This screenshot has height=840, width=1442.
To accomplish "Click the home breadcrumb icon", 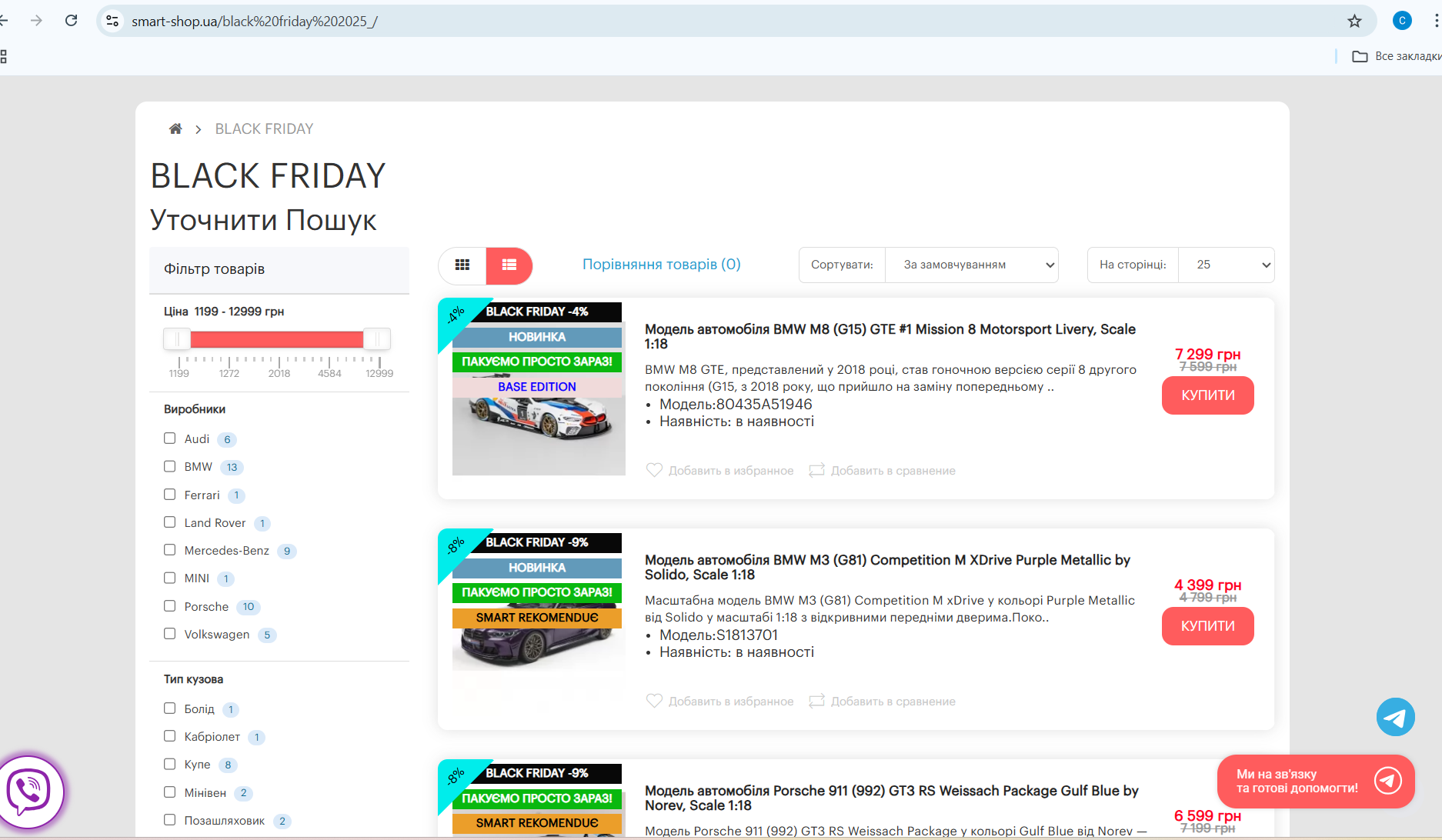I will pos(175,129).
